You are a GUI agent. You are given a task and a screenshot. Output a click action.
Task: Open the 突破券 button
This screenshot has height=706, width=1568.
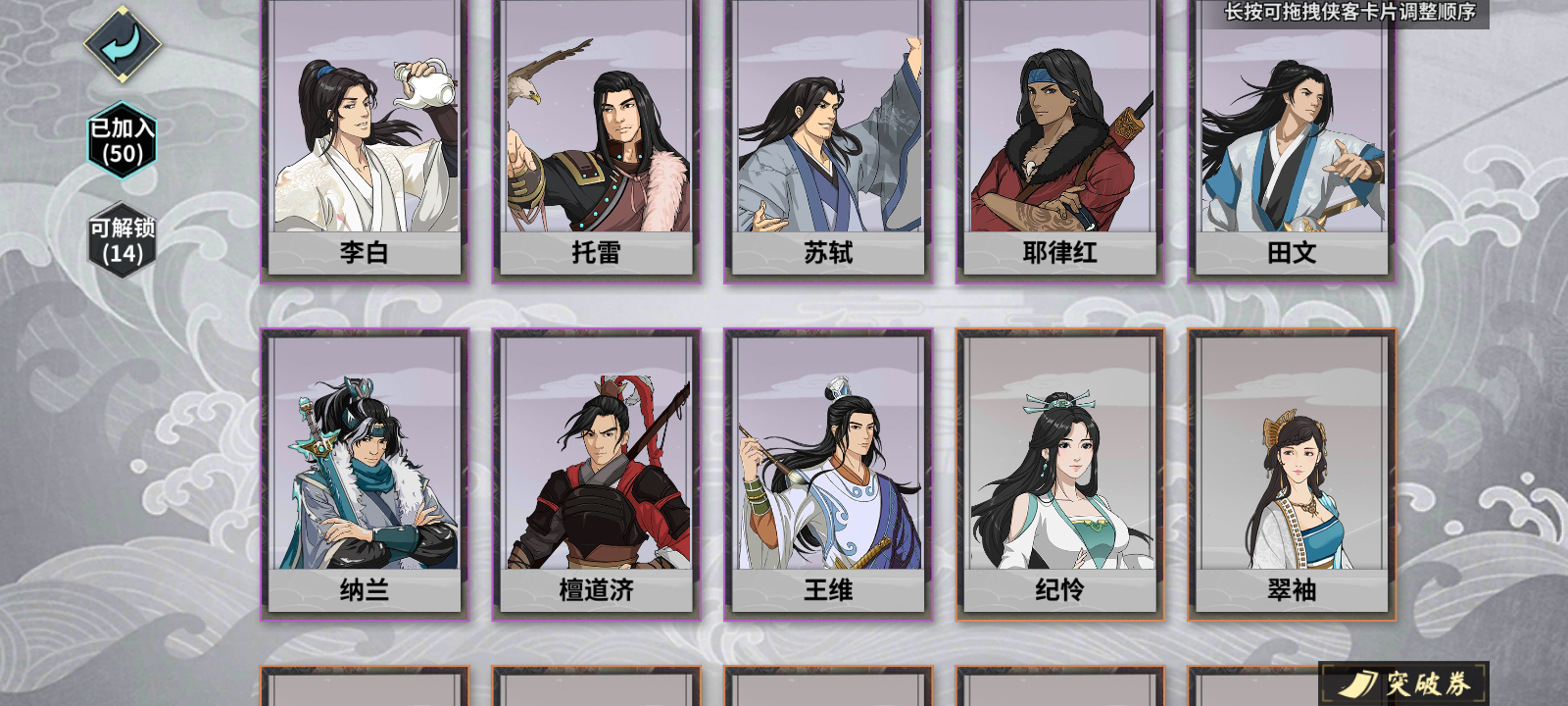pos(1404,683)
